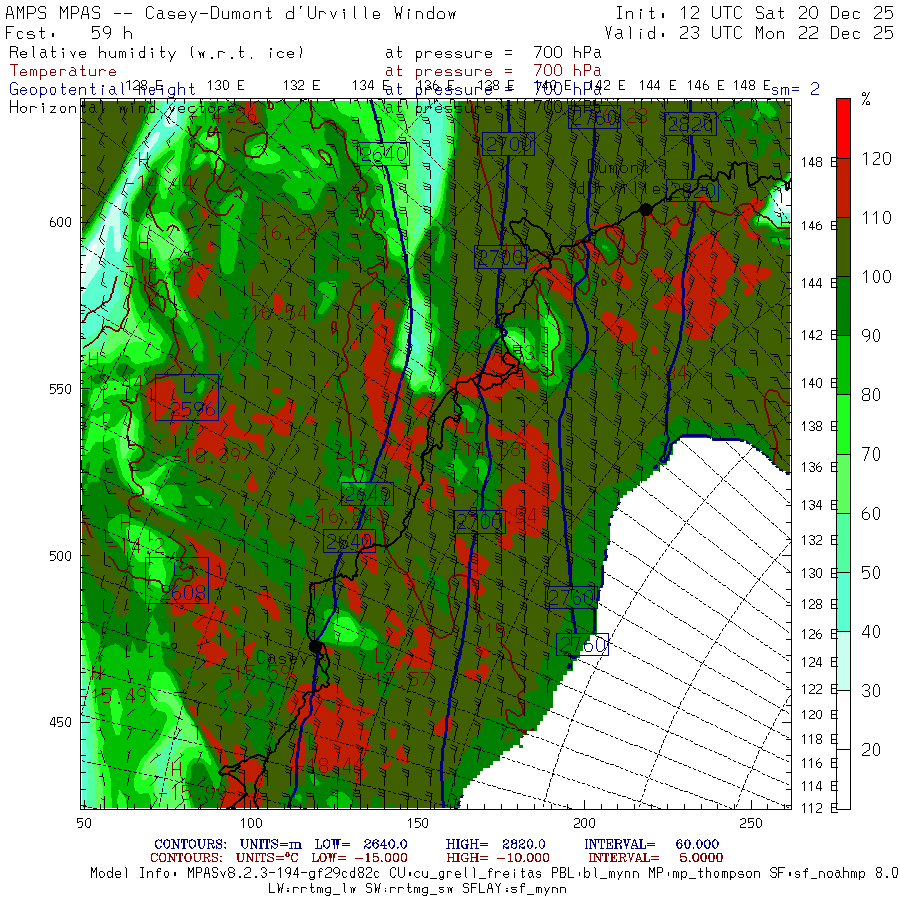Click the blue 'INTERVAL= 60.000' contour text
Image resolution: width=900 pixels, height=900 pixels.
[651, 844]
